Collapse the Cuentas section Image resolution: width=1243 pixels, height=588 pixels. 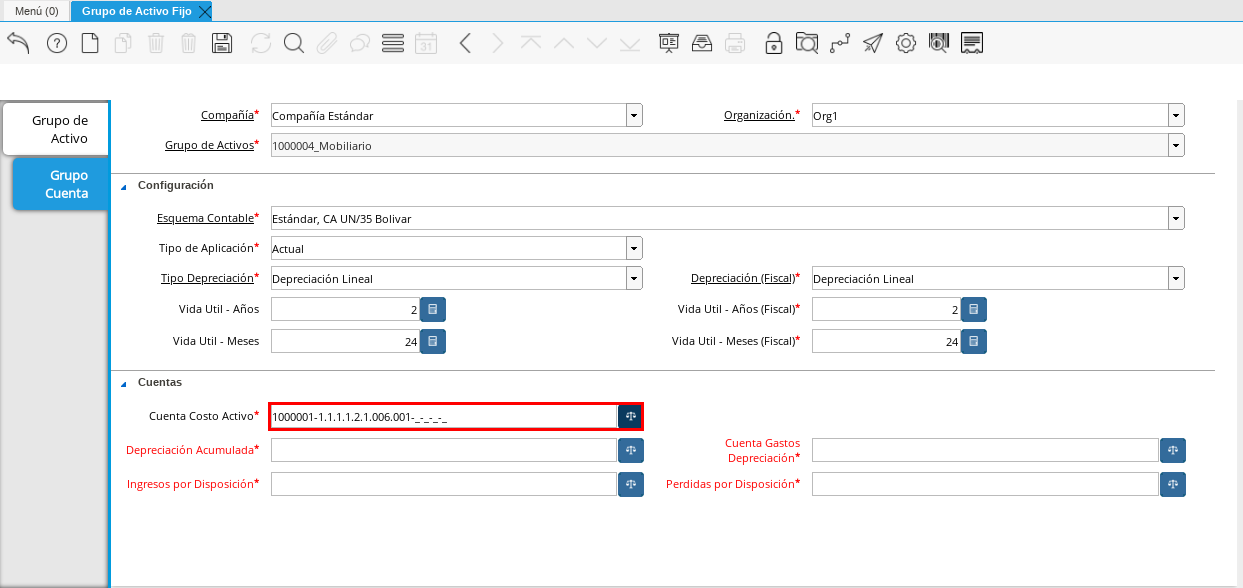tap(124, 383)
